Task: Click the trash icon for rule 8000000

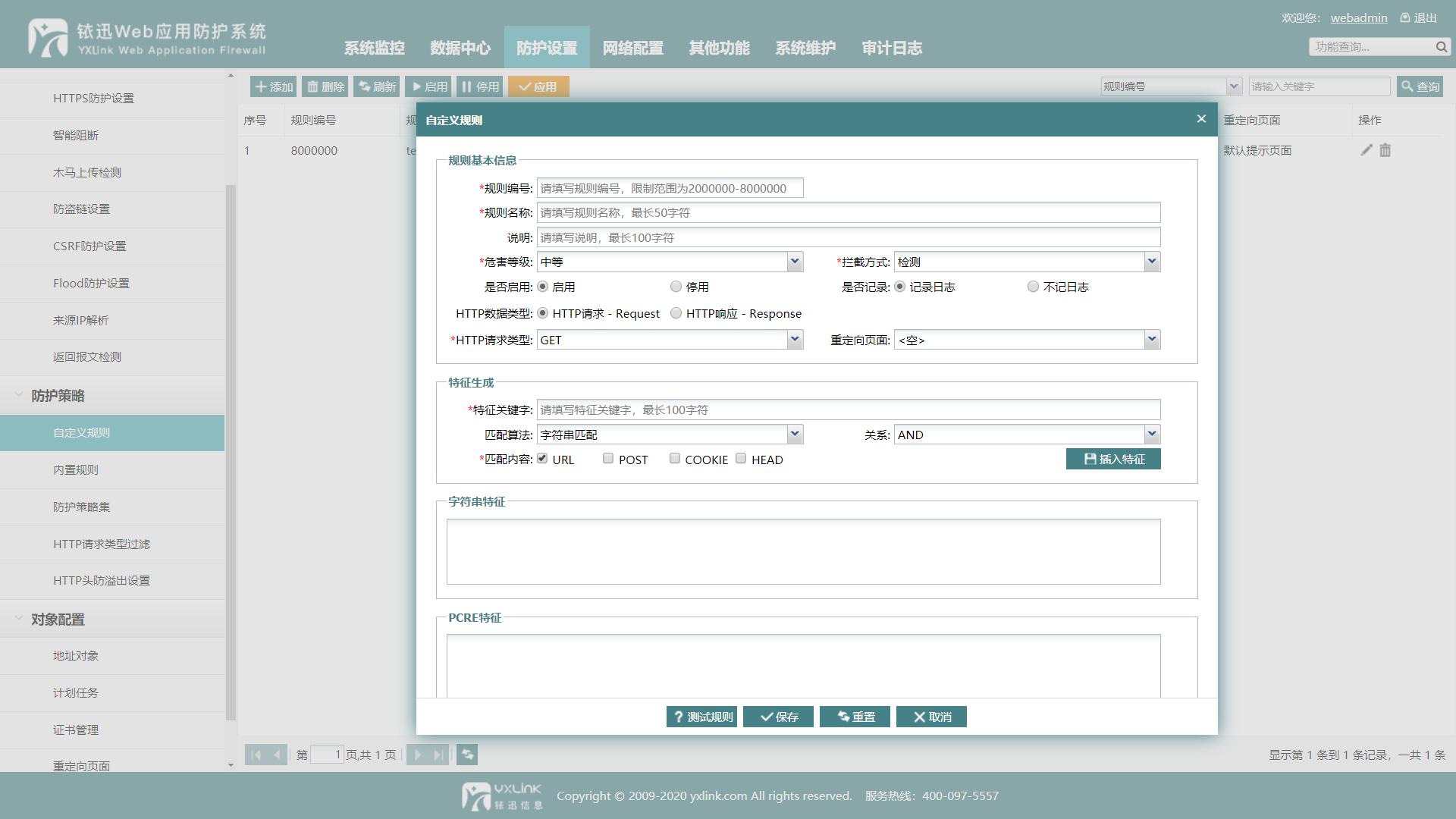Action: (x=1385, y=150)
